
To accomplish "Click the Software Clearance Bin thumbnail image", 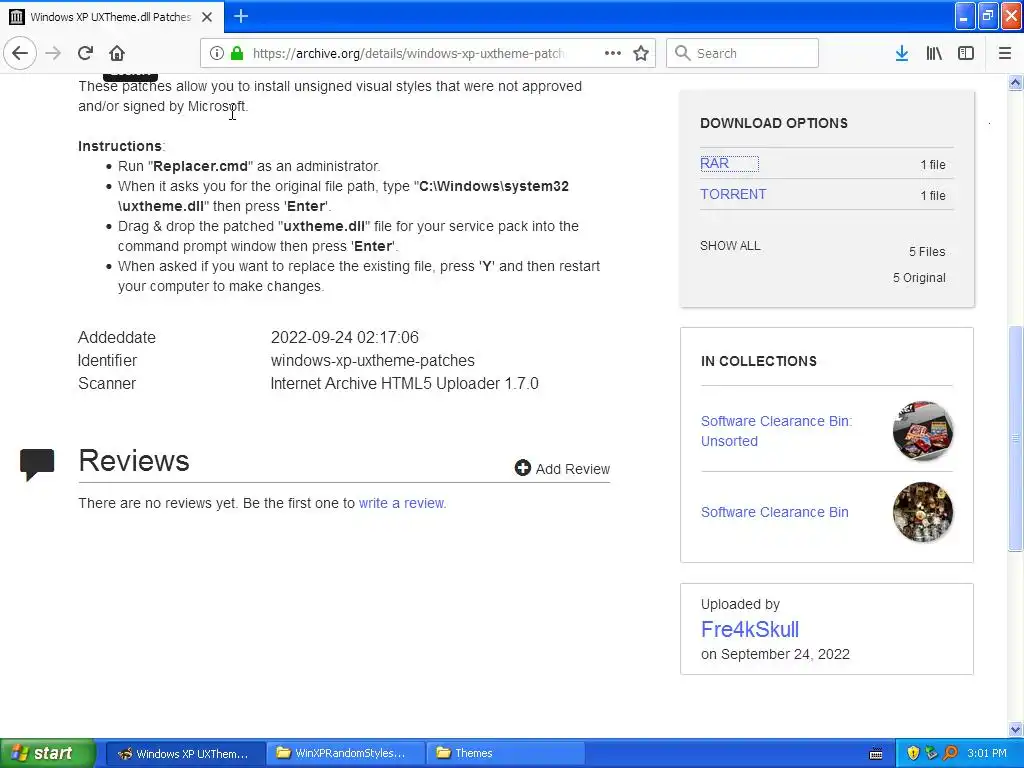I will click(923, 512).
